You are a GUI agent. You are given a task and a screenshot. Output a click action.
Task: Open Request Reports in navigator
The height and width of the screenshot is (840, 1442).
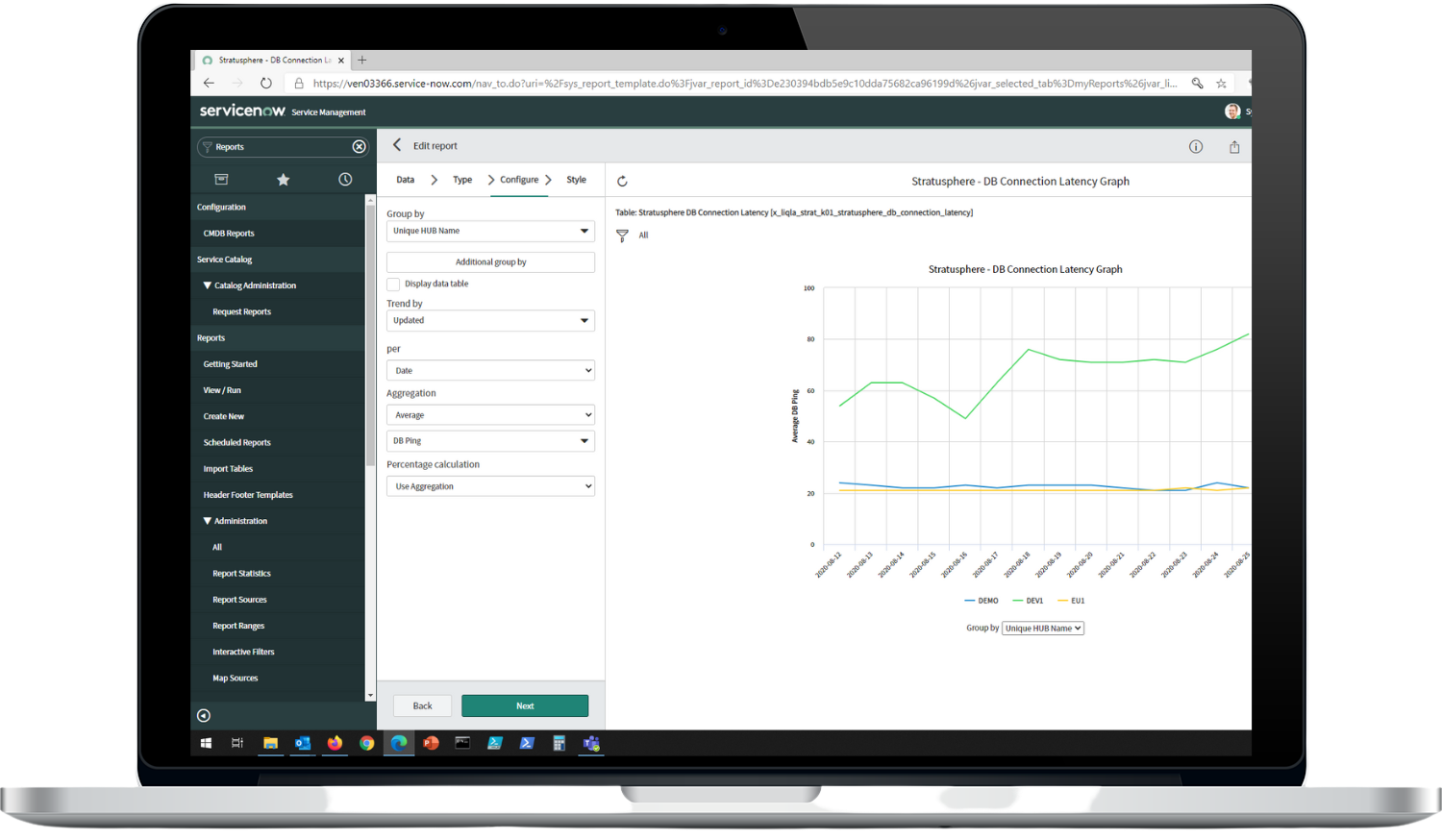tap(241, 312)
